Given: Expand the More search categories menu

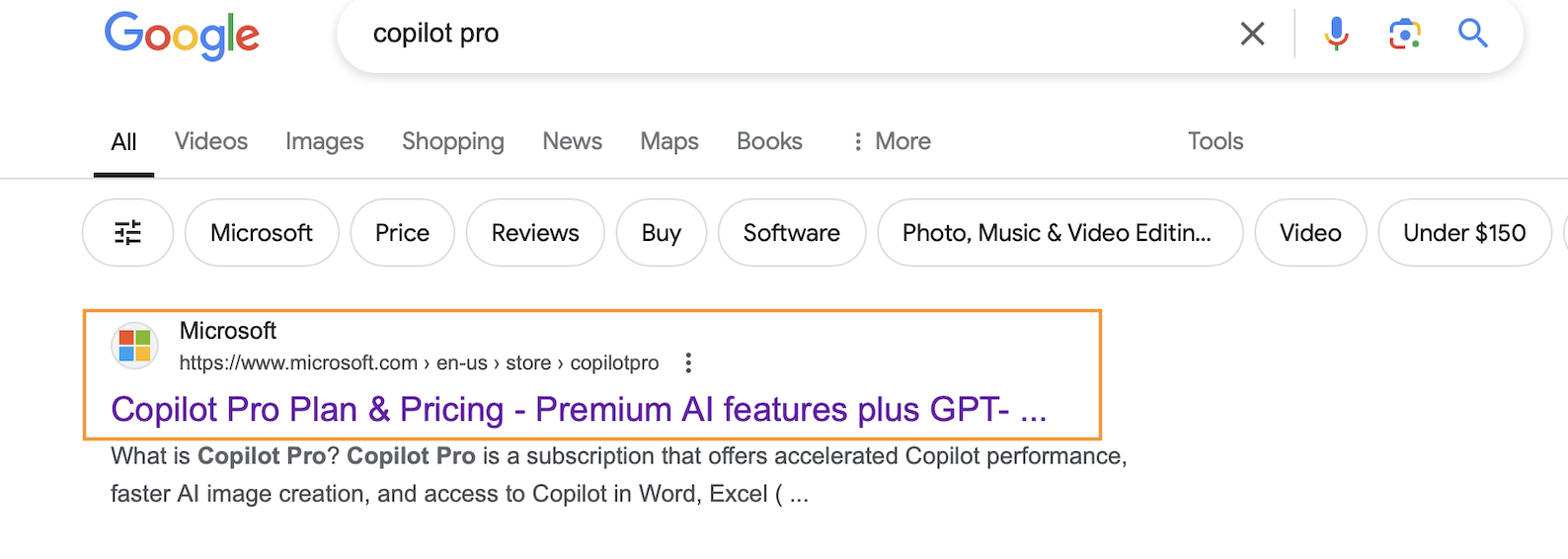Looking at the screenshot, I should [892, 141].
